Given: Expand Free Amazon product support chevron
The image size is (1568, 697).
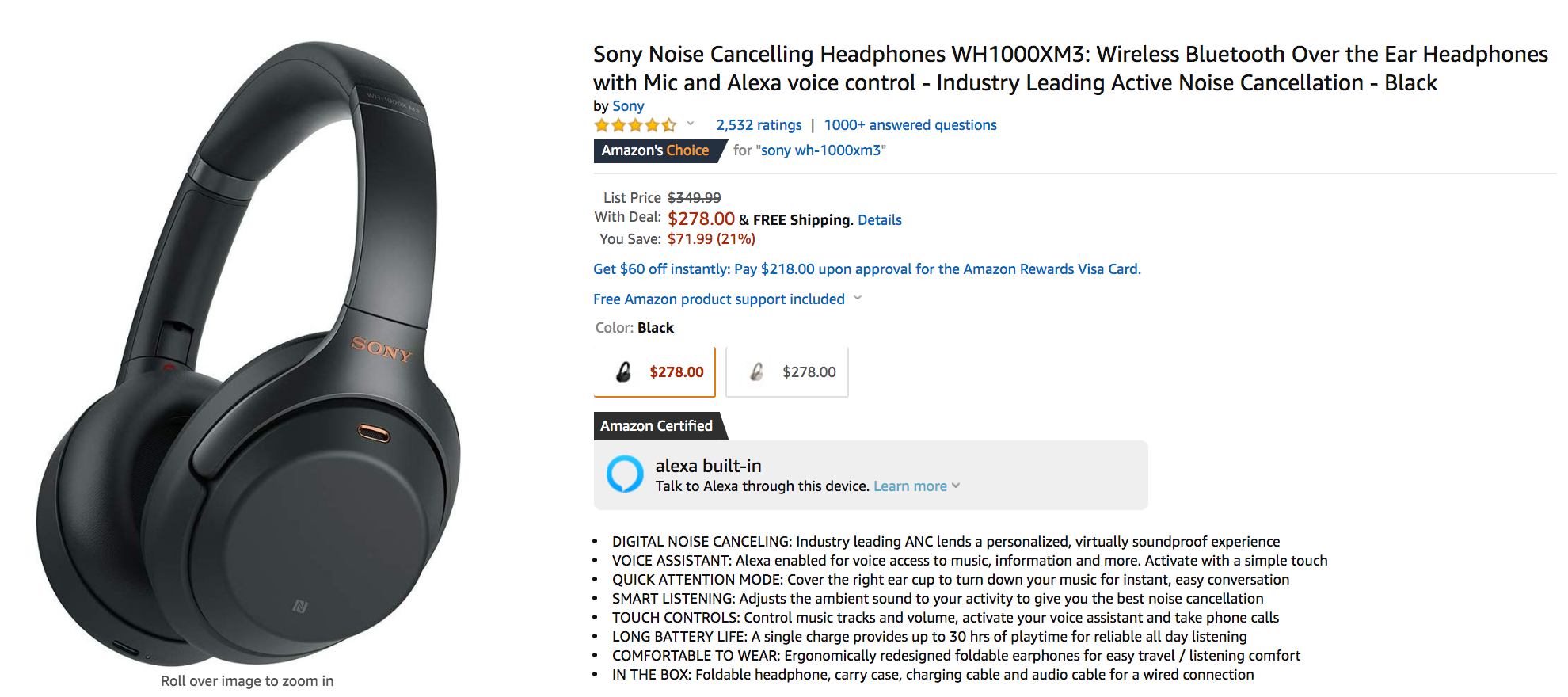Looking at the screenshot, I should point(858,299).
